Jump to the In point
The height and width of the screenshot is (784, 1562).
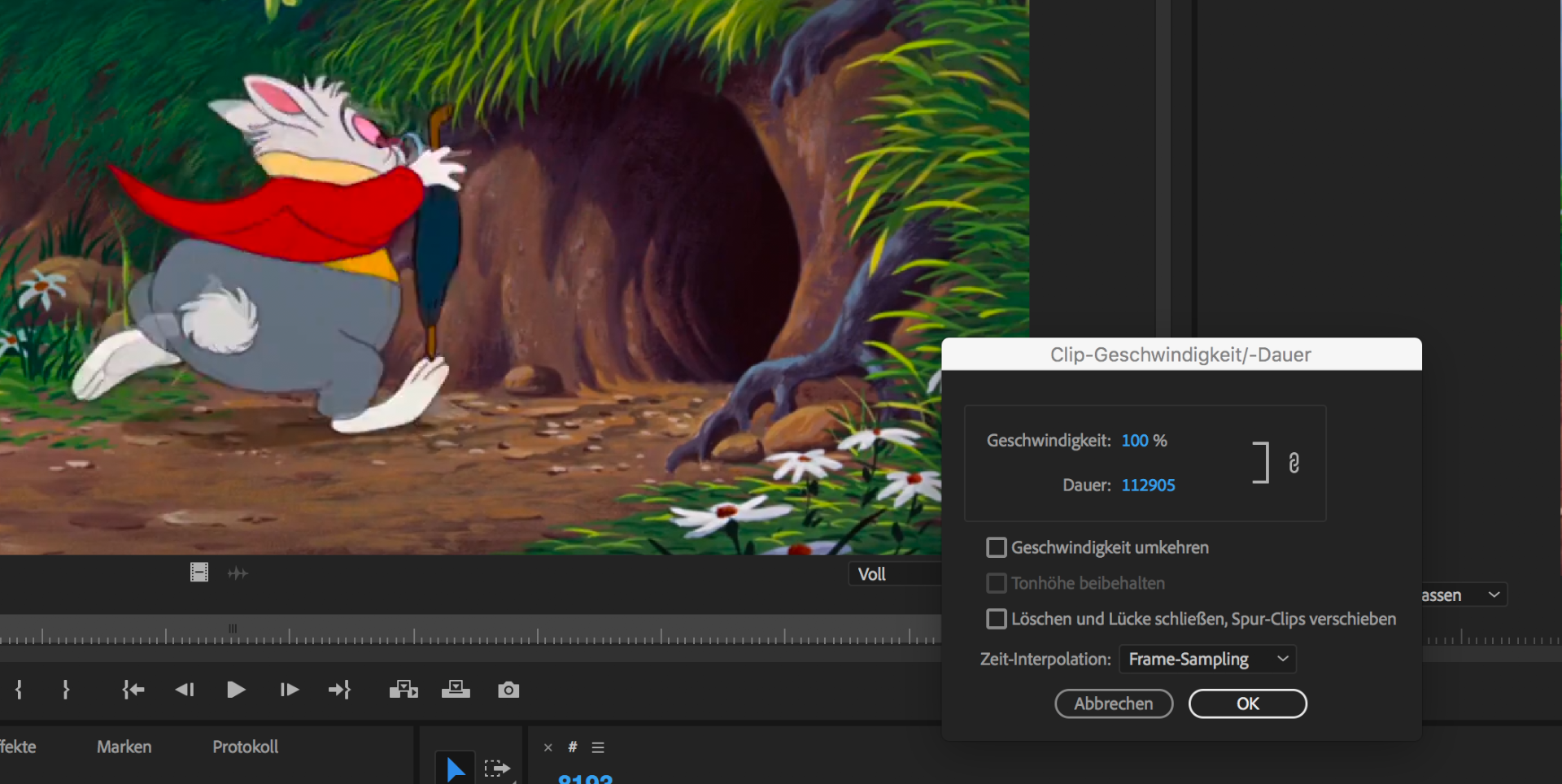[x=133, y=690]
